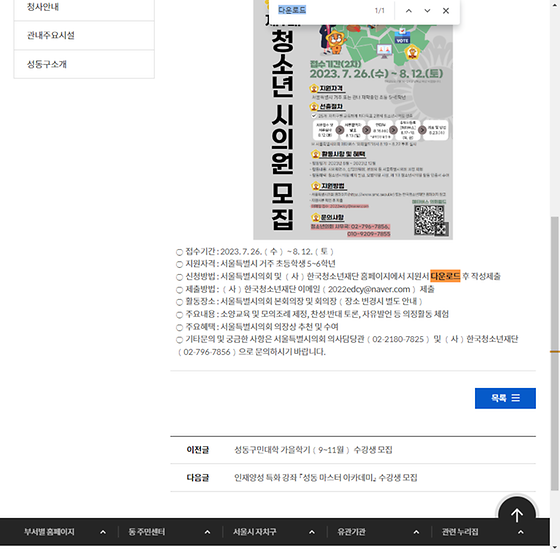Screen dimensions: 560x553
Task: Click the phone number 02-2180-7825
Action: (398, 339)
